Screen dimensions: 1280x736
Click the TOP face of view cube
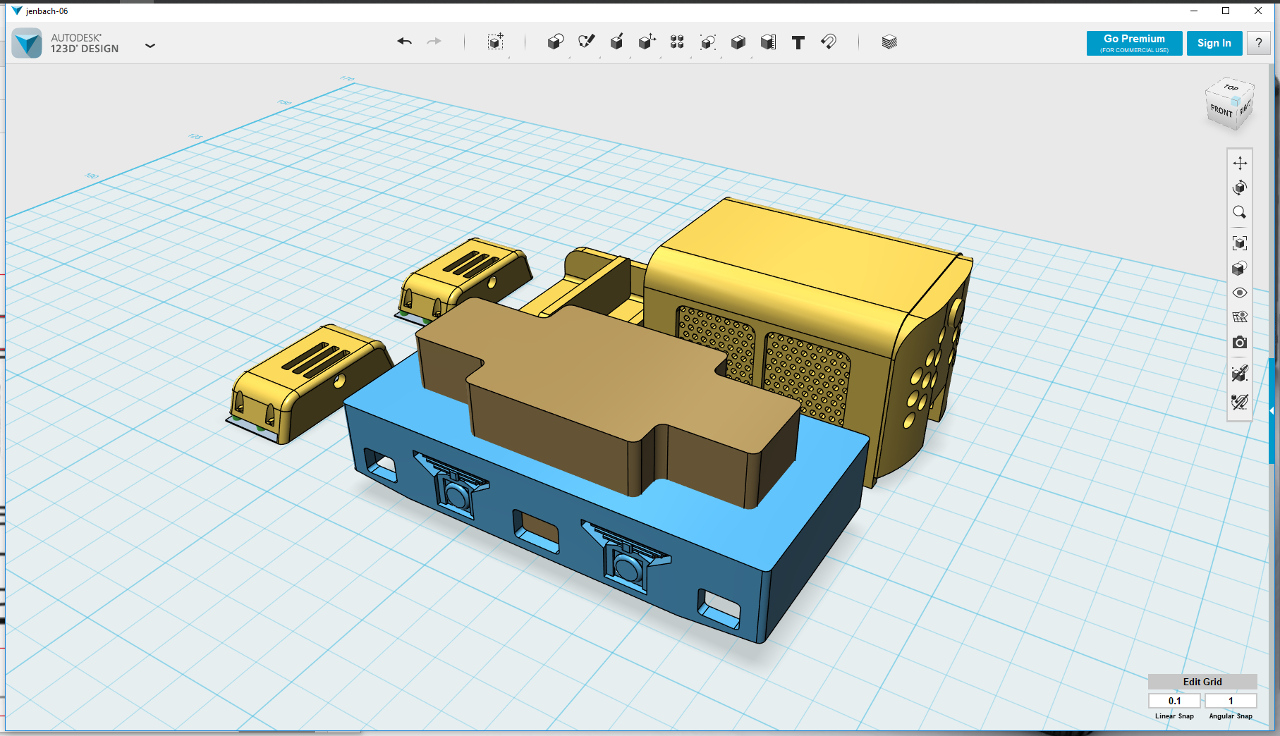[x=1231, y=89]
